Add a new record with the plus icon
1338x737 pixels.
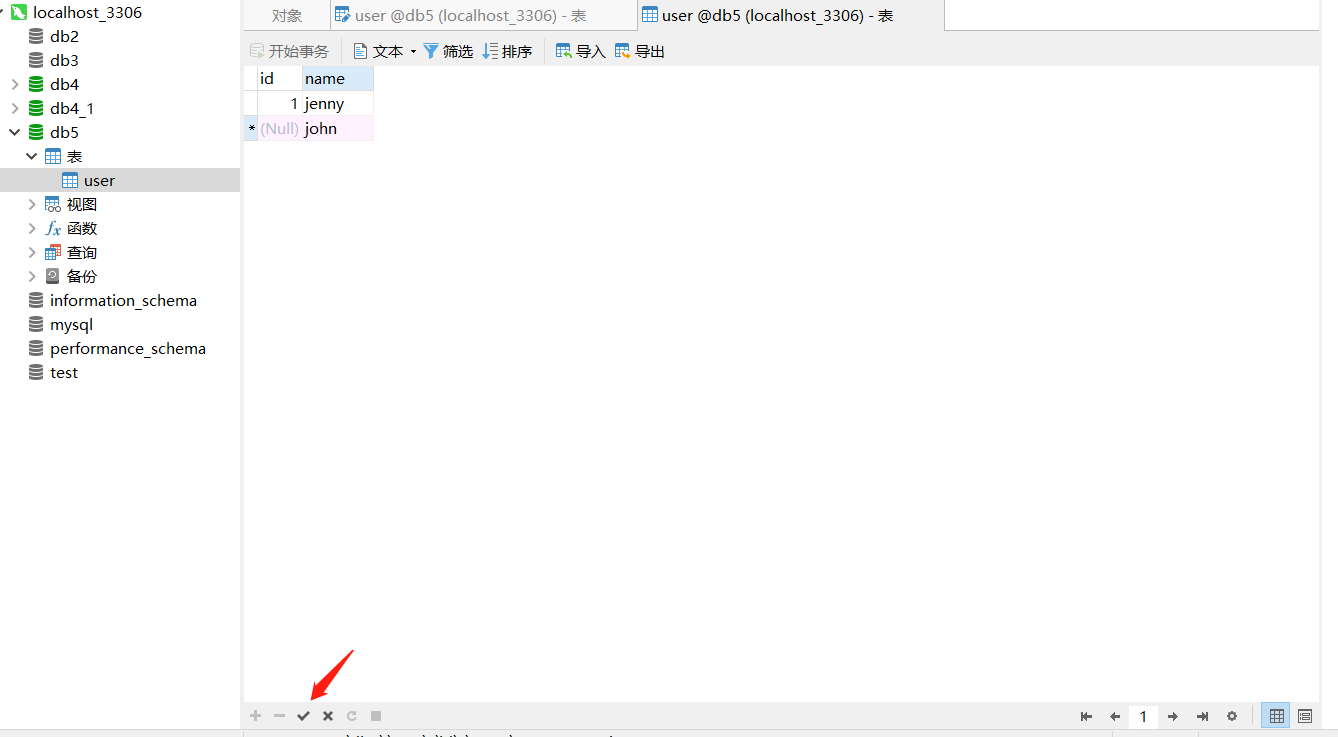point(256,716)
